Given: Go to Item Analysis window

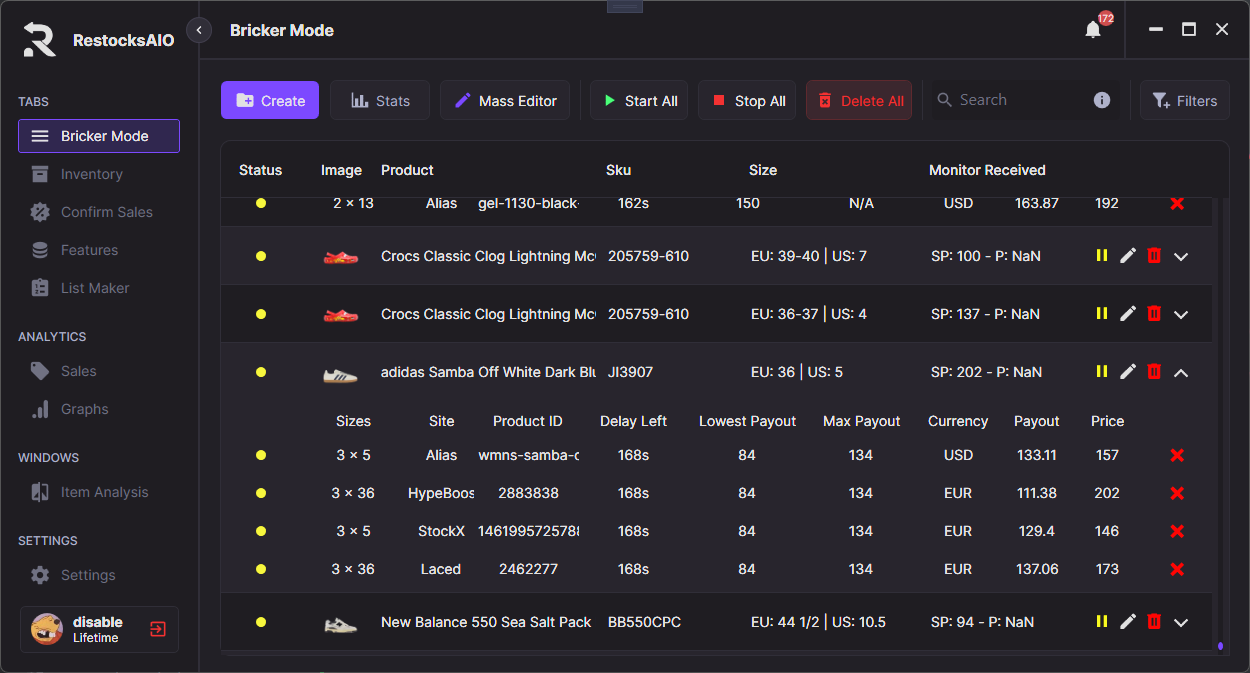Looking at the screenshot, I should [x=104, y=492].
